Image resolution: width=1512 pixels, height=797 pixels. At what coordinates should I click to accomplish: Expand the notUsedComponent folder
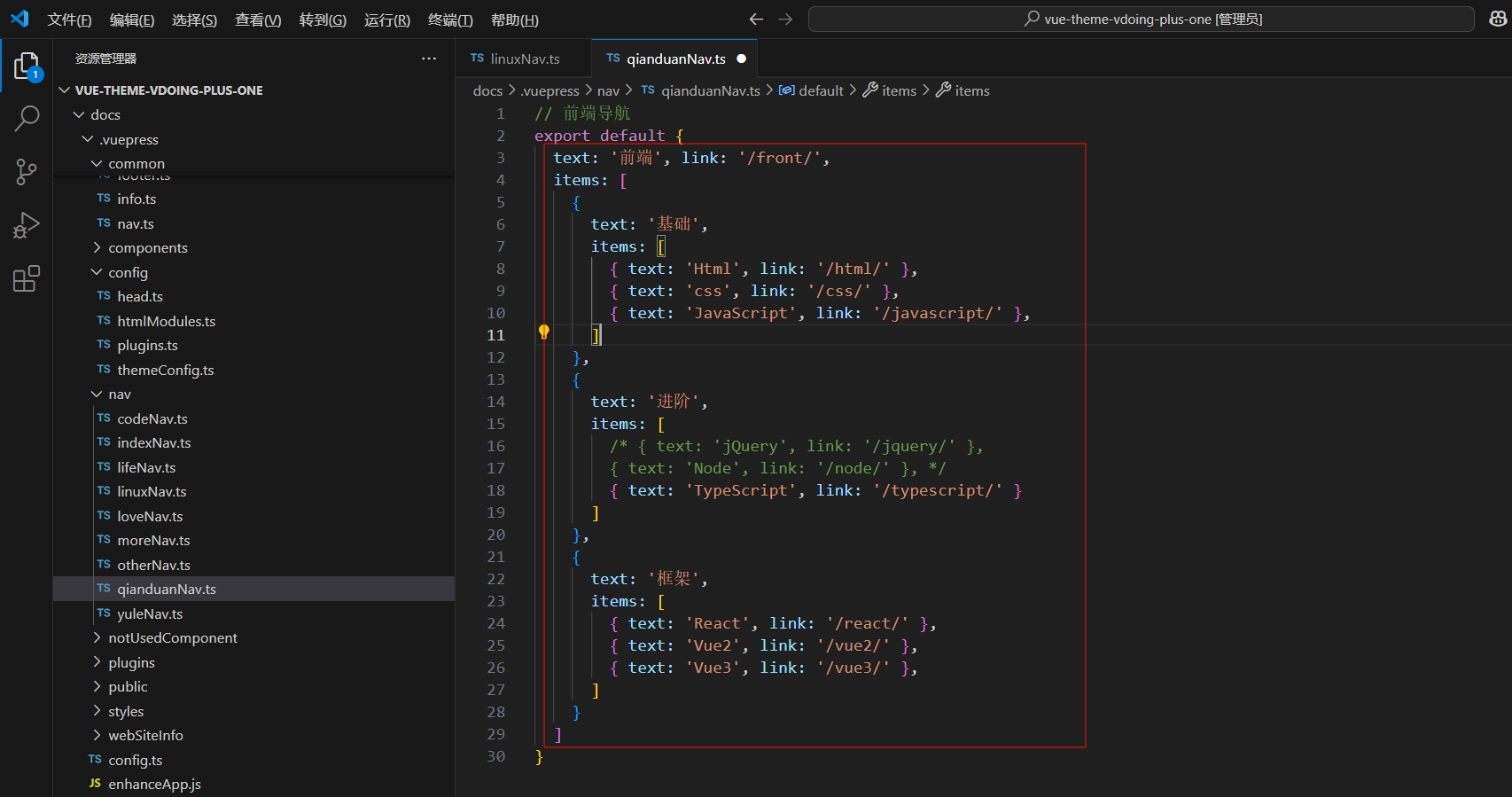click(253, 637)
